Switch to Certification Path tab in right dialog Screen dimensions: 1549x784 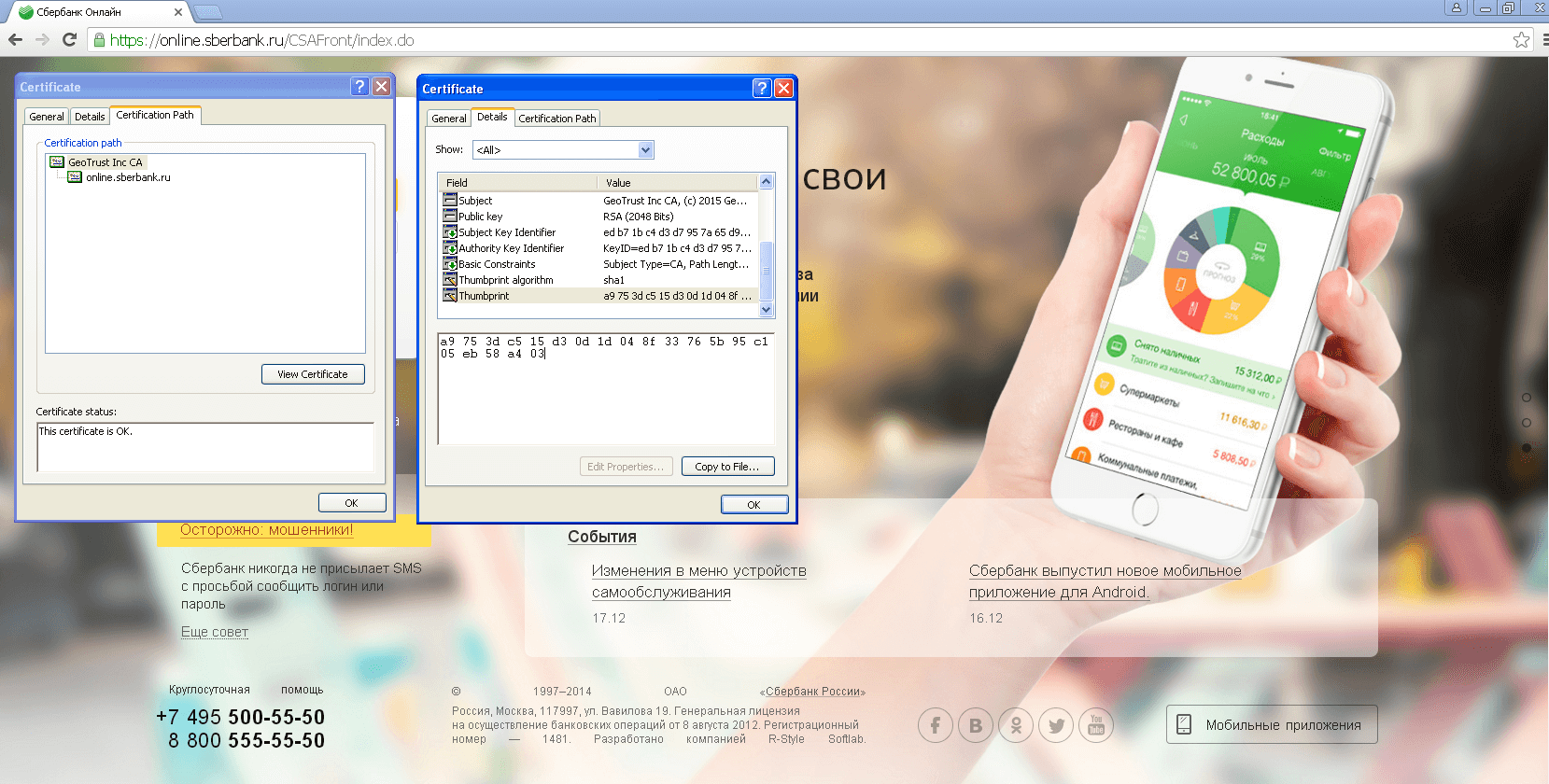click(x=557, y=119)
